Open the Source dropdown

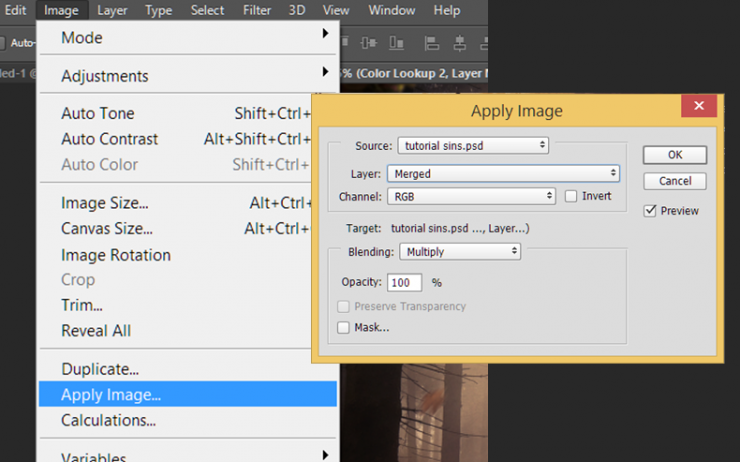pos(473,145)
